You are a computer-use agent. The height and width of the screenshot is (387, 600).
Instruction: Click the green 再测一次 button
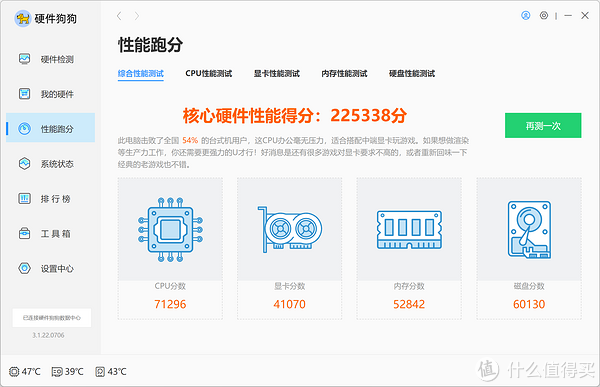pyautogui.click(x=543, y=125)
